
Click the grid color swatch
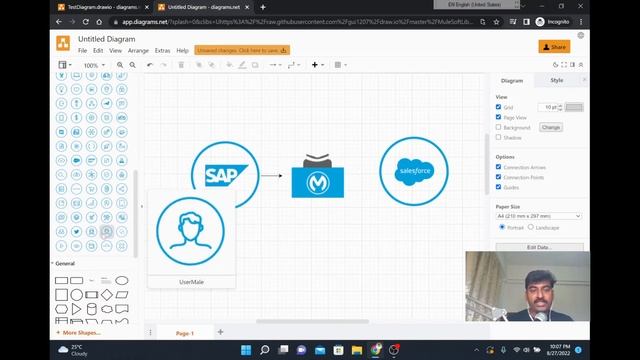point(574,107)
